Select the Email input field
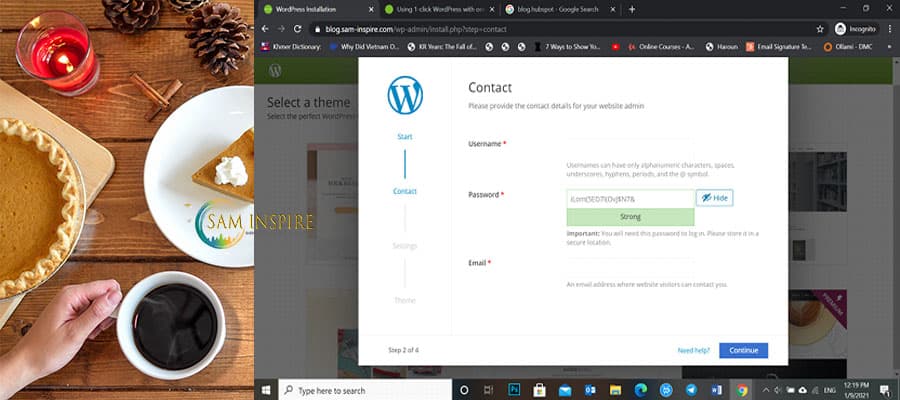Image resolution: width=900 pixels, height=400 pixels. (630, 264)
